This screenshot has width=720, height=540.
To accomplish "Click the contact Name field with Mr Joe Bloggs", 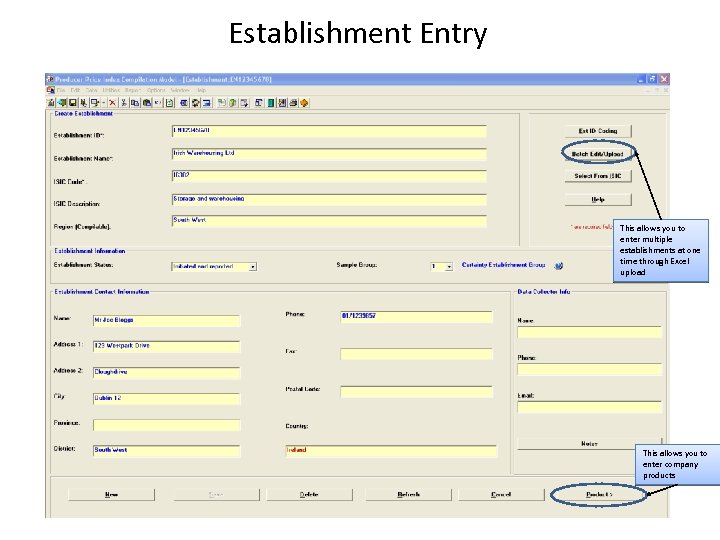I will point(166,320).
